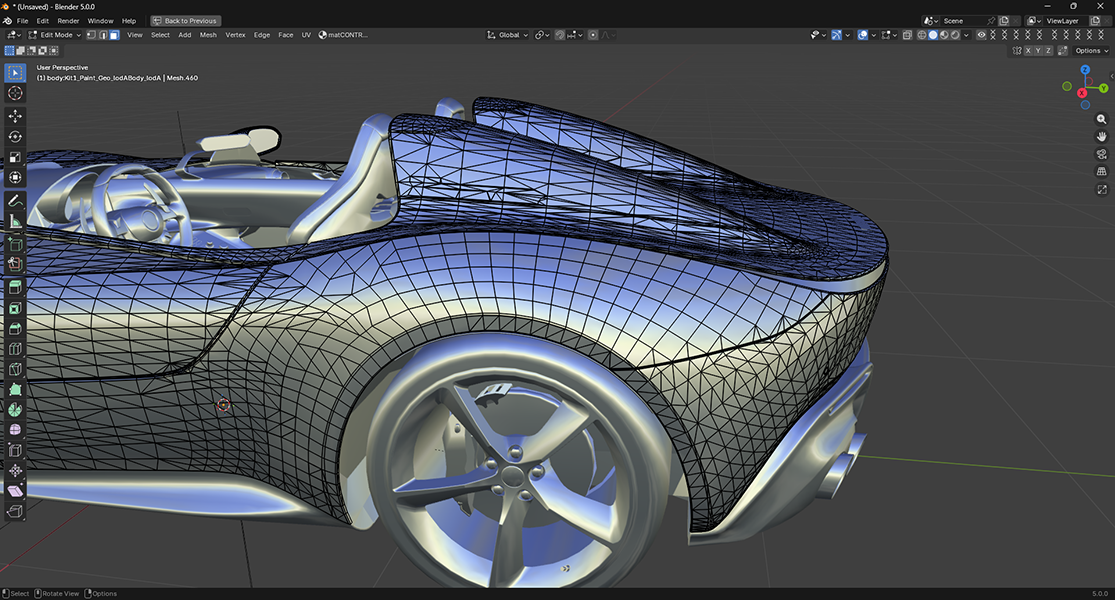Activate the Poly Build tool
1115x600 pixels.
15,390
